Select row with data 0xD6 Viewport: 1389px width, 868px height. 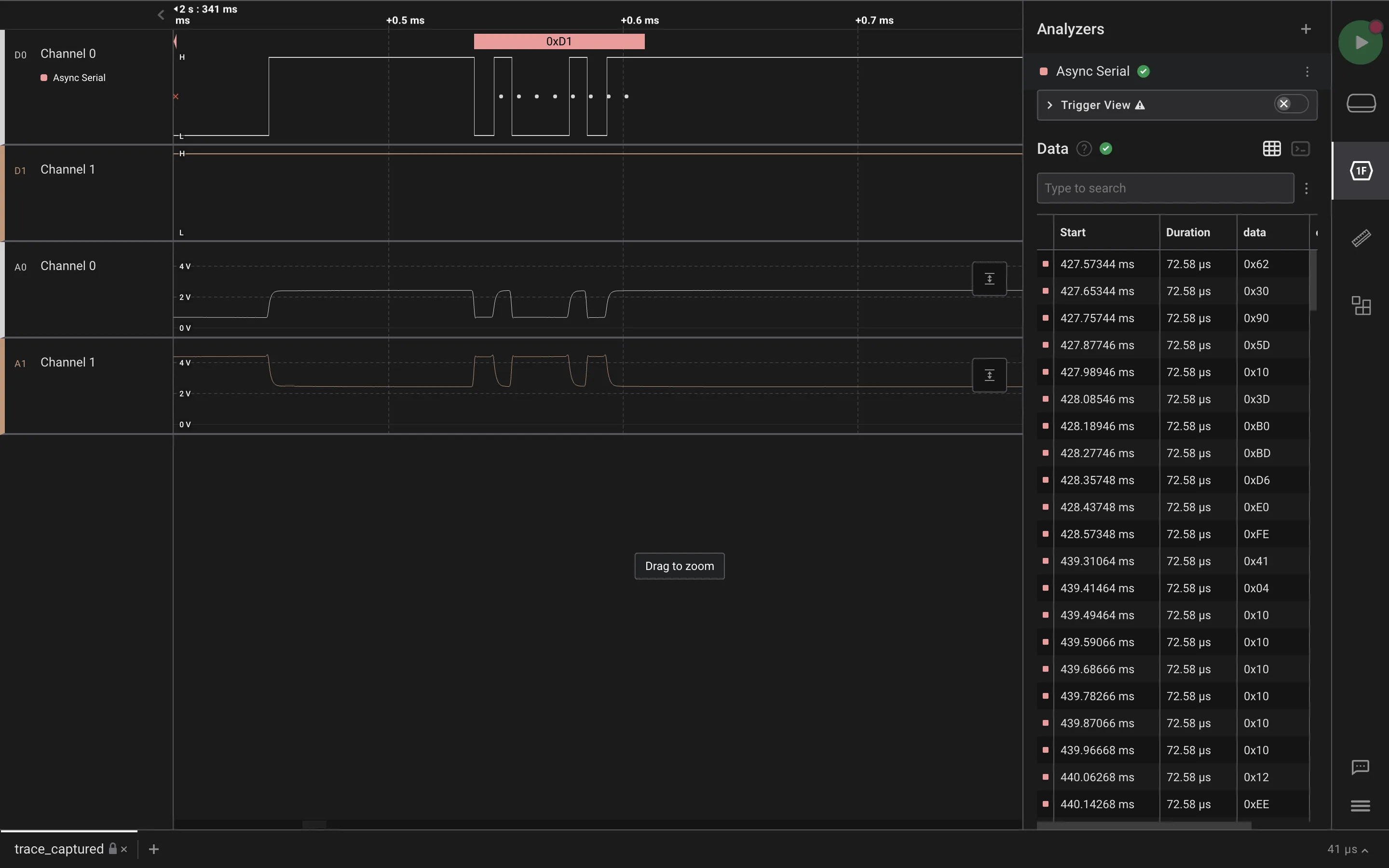pos(1172,480)
